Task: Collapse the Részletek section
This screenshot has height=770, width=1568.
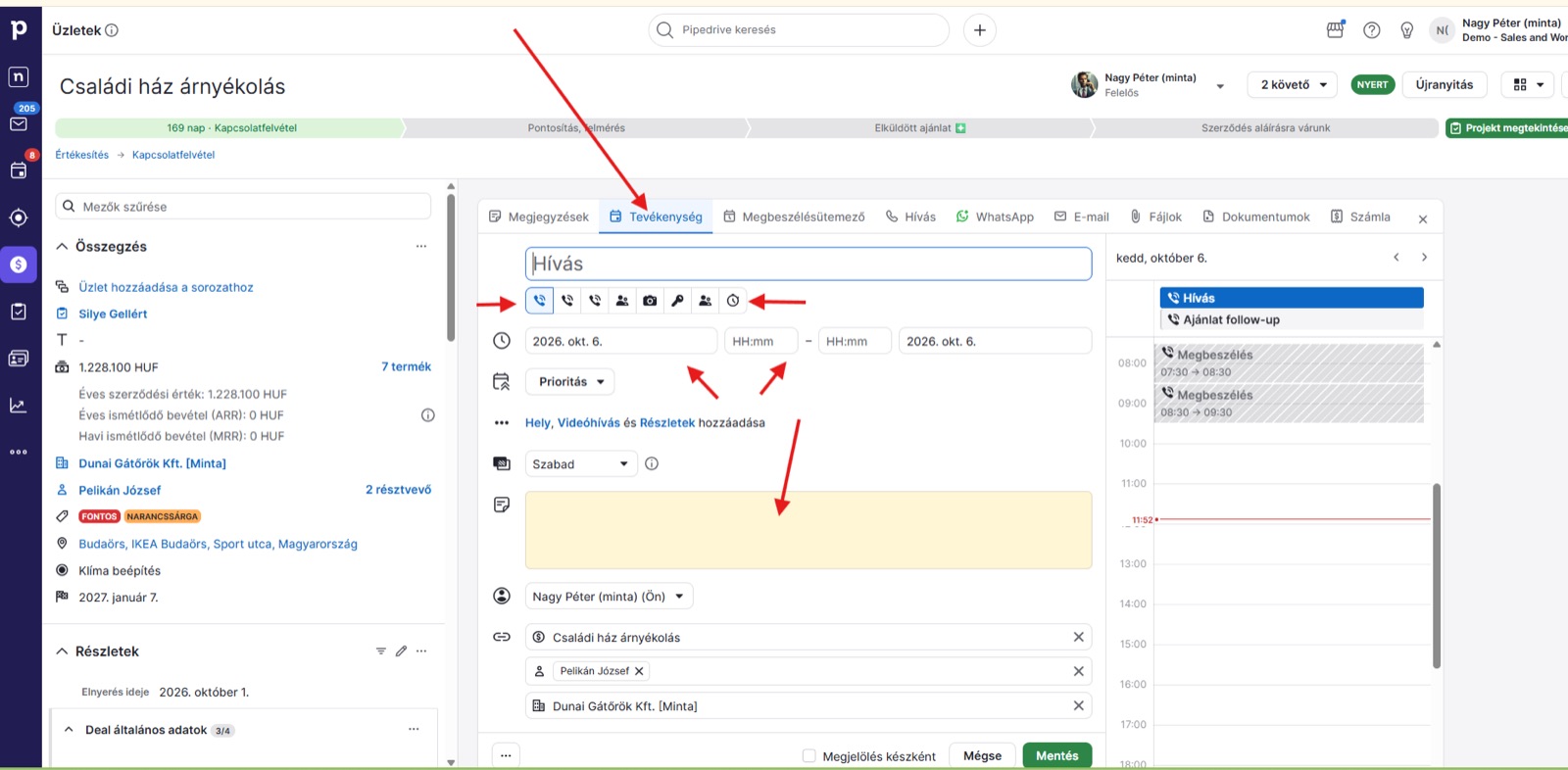Action: point(63,651)
